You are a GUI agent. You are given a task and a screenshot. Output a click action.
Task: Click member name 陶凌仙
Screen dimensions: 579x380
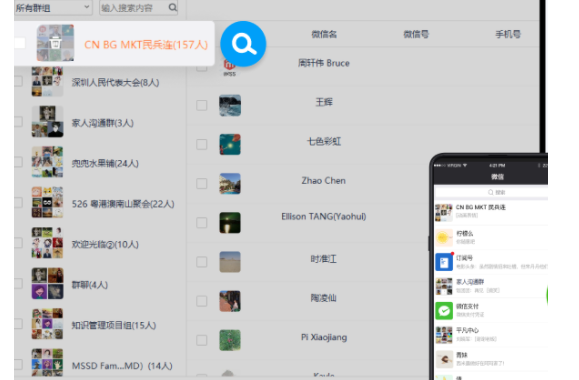pos(324,298)
